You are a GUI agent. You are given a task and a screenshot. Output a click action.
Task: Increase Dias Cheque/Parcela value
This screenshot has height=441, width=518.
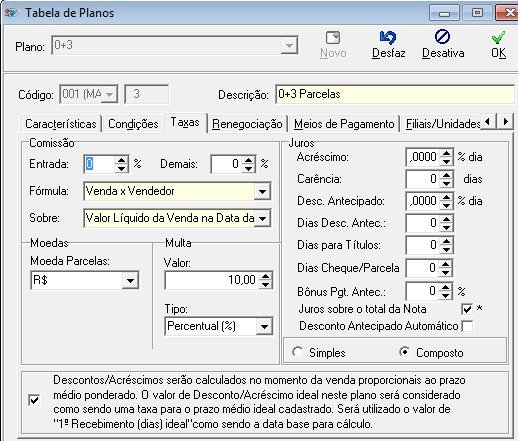click(445, 264)
